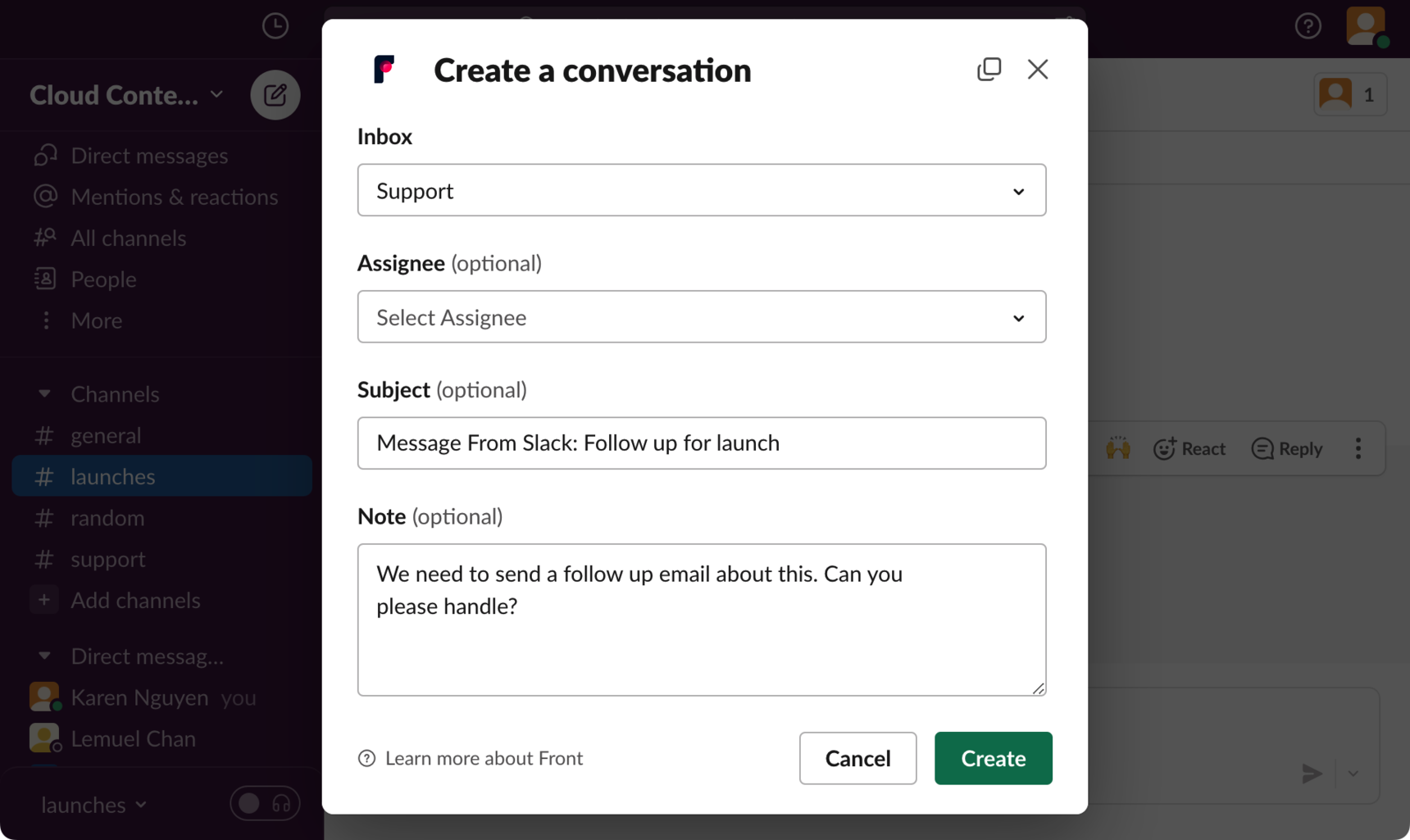Viewport: 1410px width, 840px height.
Task: Open the Select Assignee dropdown
Action: click(702, 316)
